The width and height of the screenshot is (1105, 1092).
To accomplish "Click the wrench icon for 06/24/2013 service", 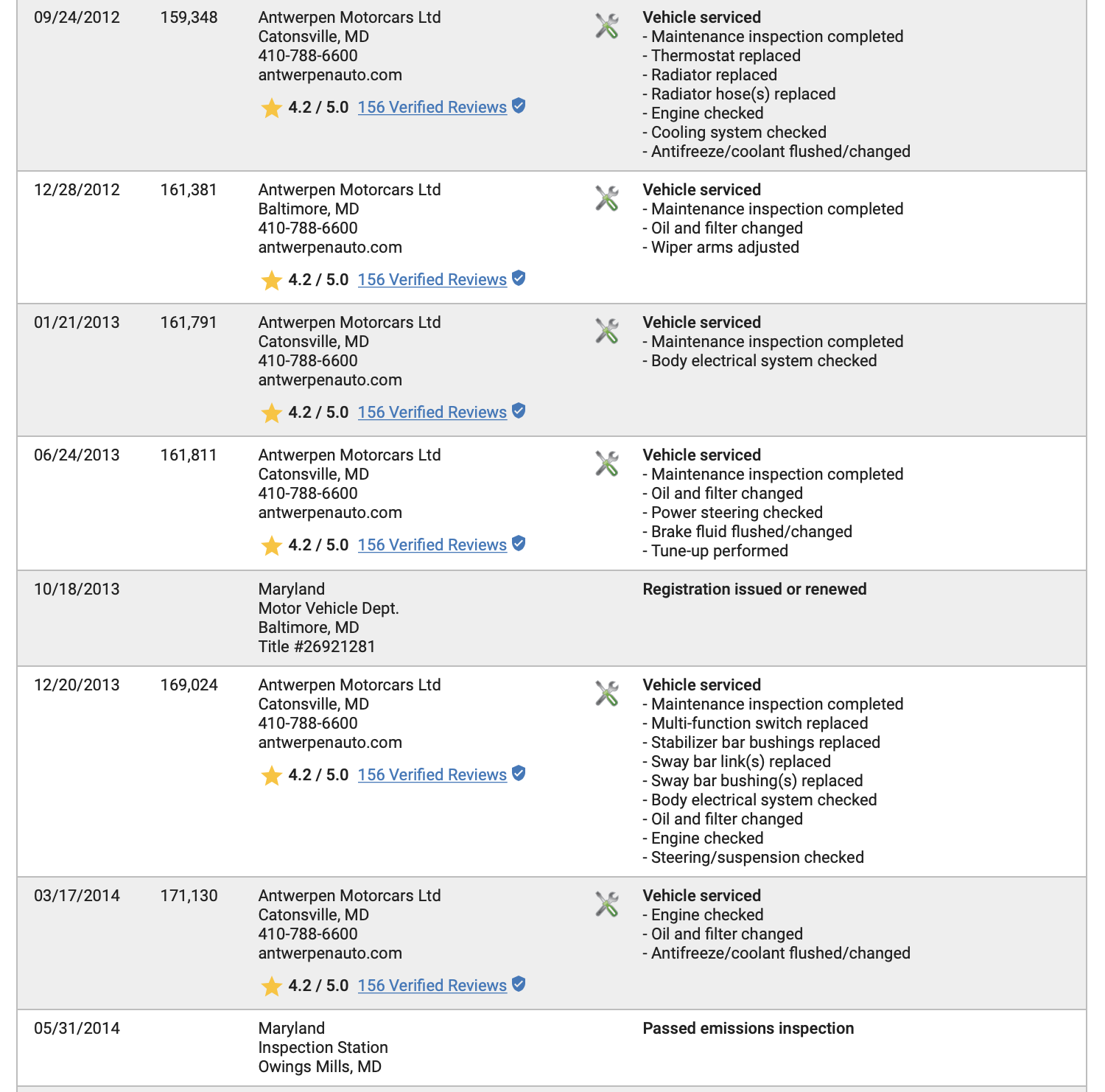I will tap(607, 463).
